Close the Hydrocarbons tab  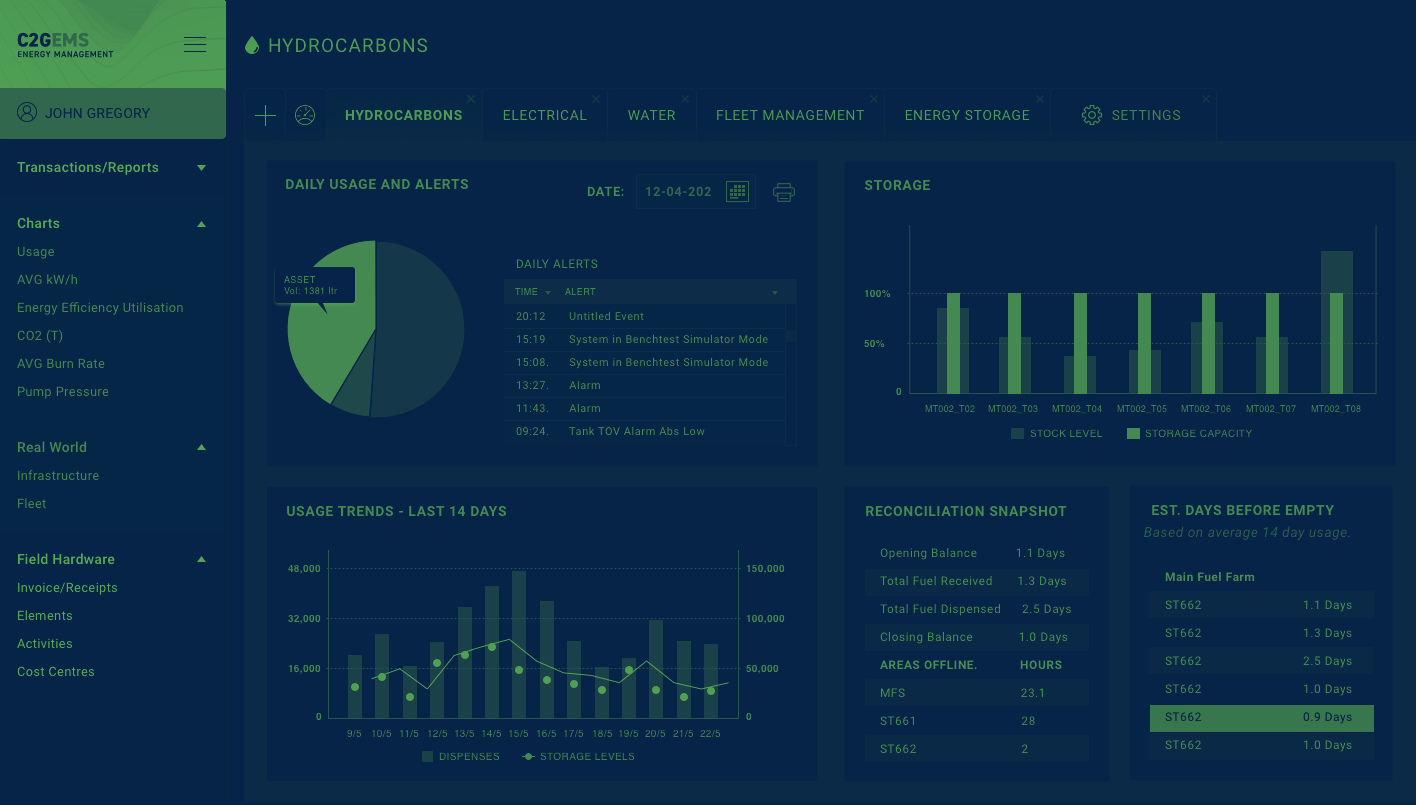[471, 99]
